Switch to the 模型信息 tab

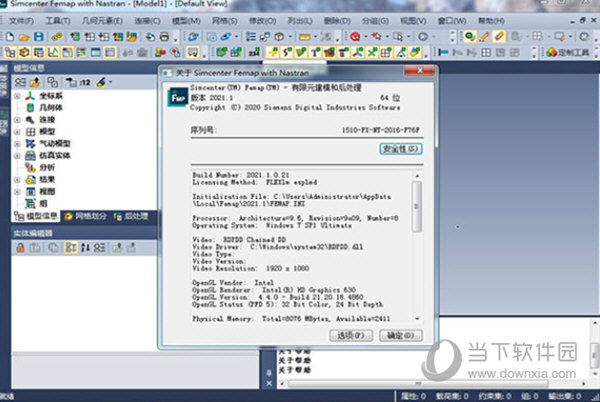pos(36,216)
